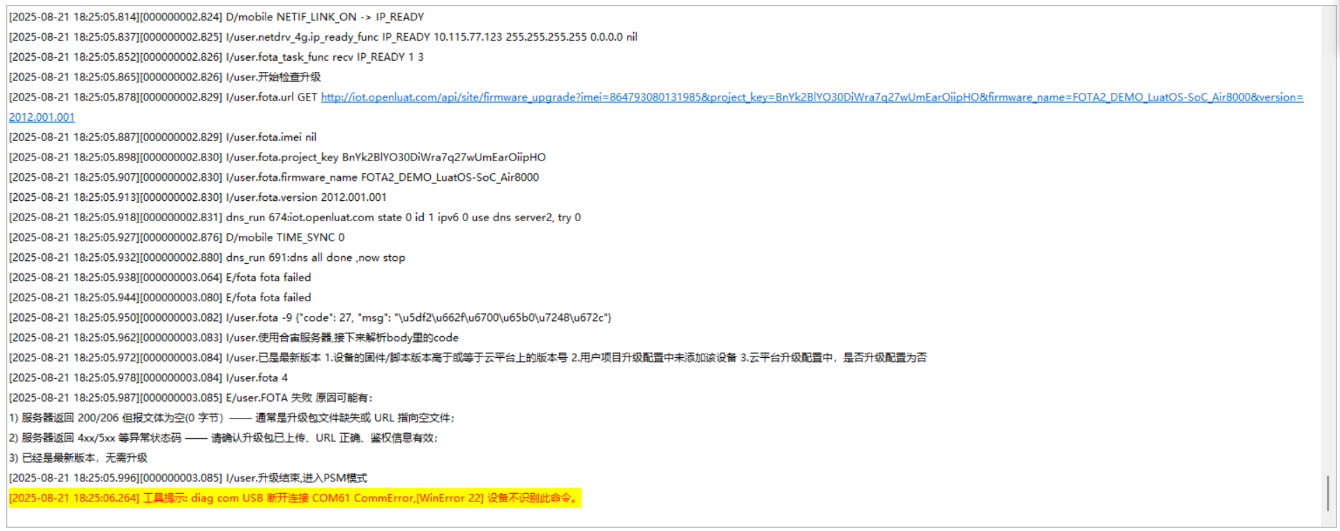Screen dimensions: 1340x531
Task: Click the D/mobile TIME_SYNC 0 line
Action: point(177,237)
